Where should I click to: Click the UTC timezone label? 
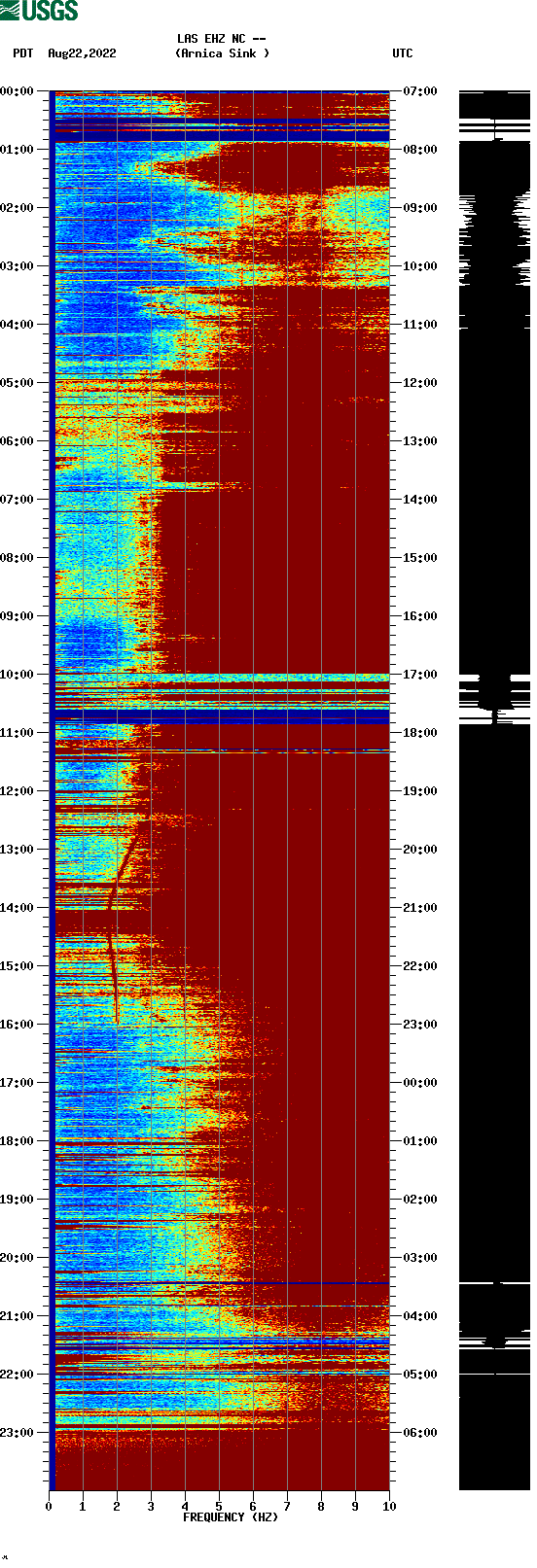tap(403, 53)
